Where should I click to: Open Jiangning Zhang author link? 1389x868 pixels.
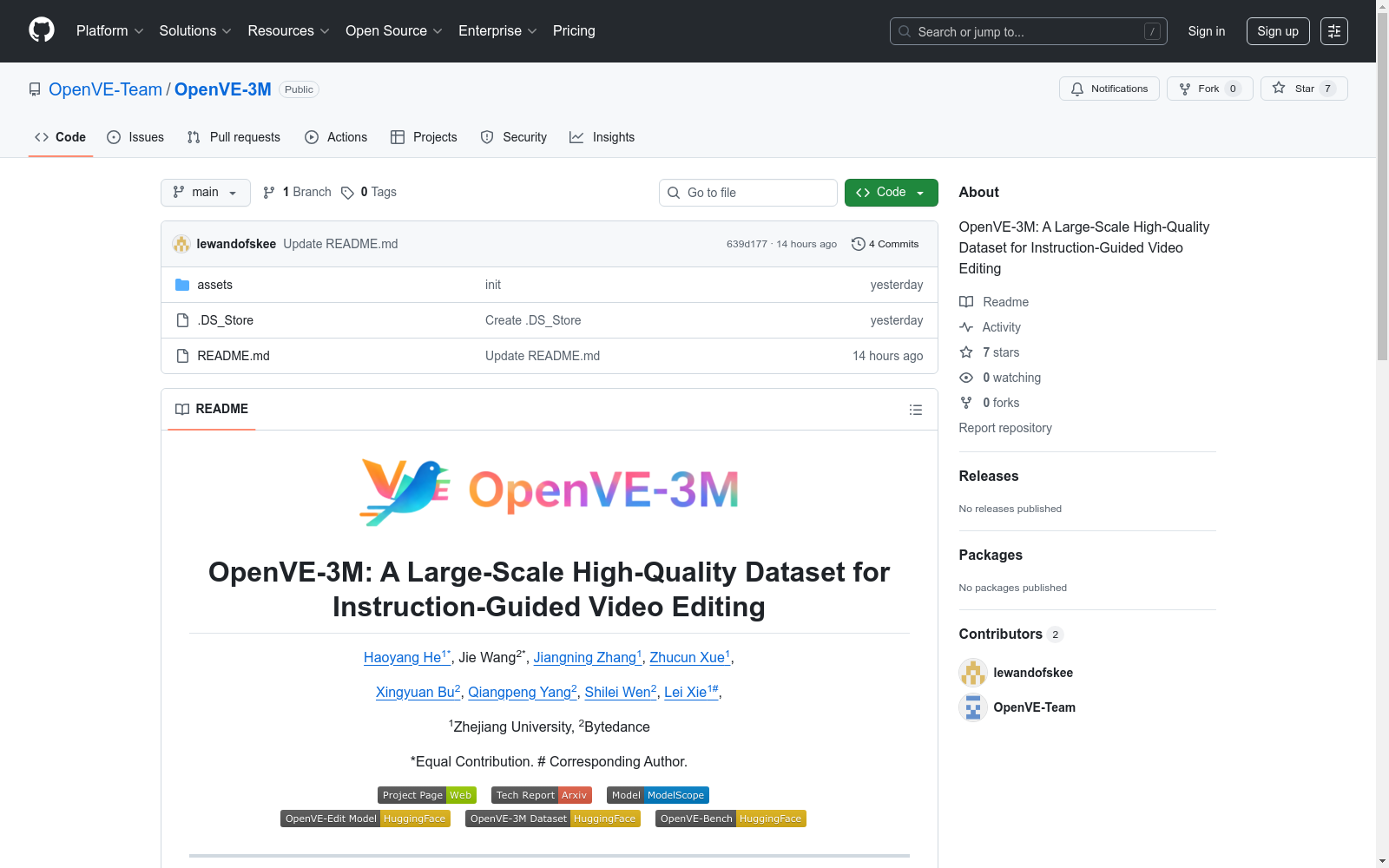588,657
